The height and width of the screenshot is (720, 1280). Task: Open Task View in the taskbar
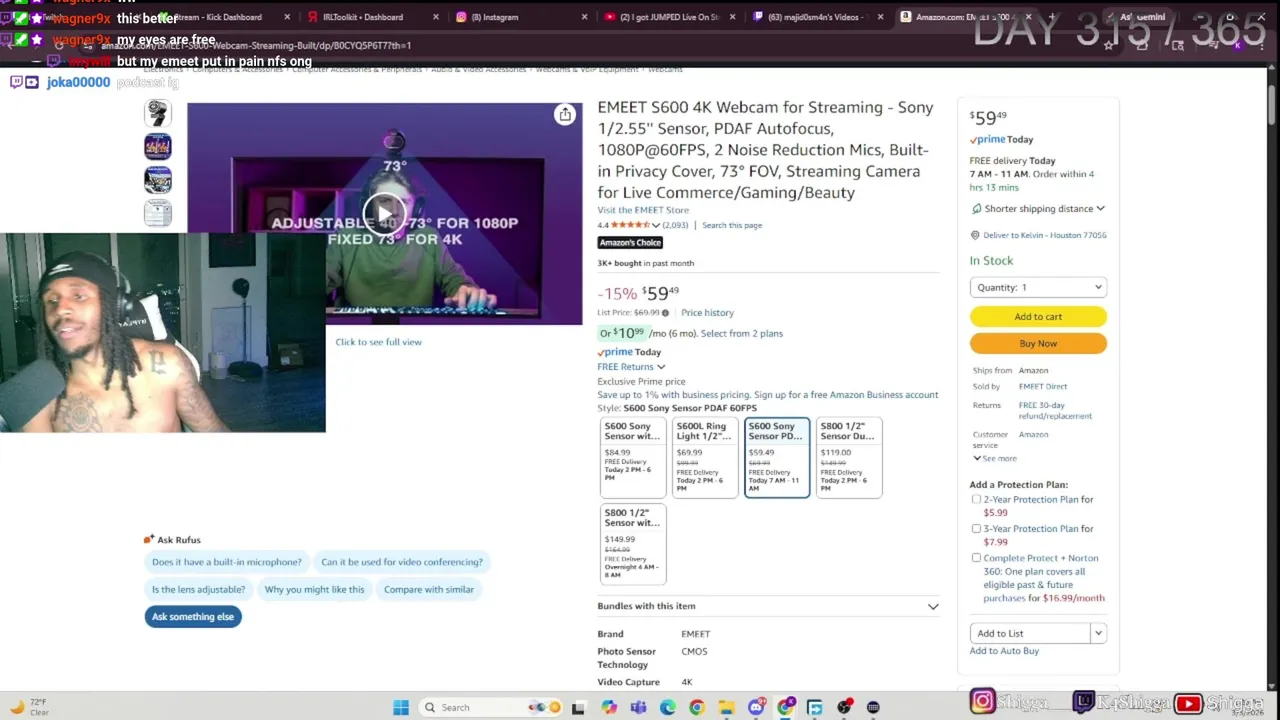click(x=578, y=707)
